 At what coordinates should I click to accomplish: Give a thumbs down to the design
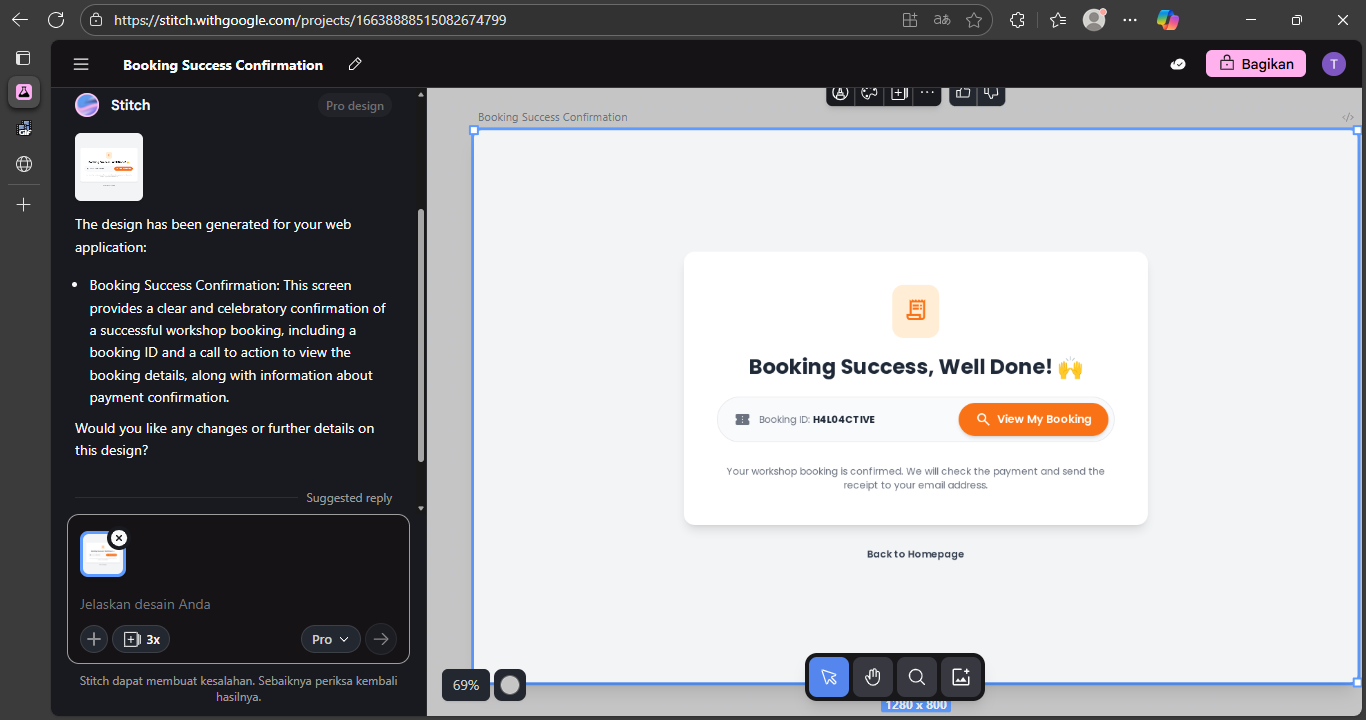point(990,92)
